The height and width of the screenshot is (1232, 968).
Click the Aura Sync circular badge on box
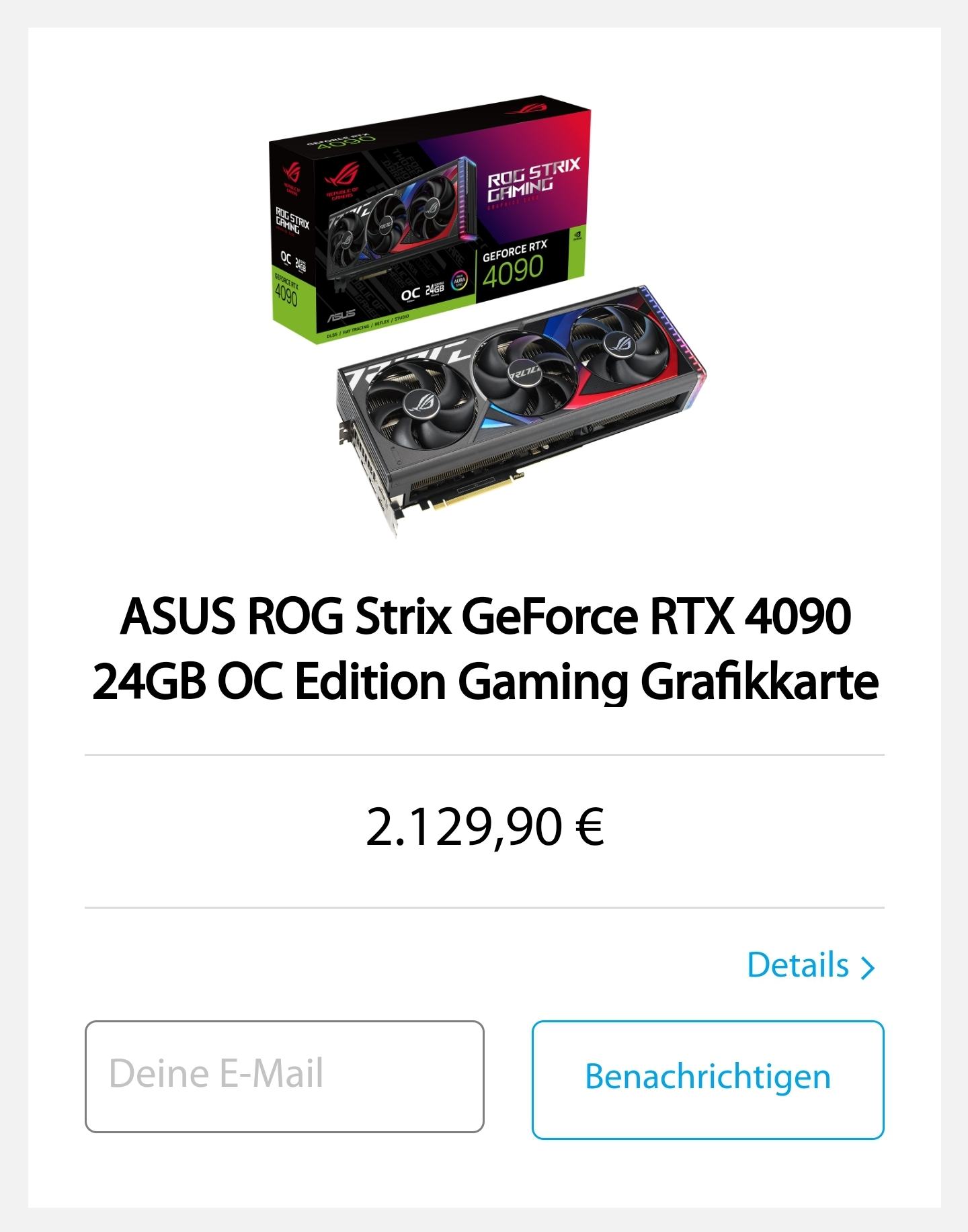460,280
